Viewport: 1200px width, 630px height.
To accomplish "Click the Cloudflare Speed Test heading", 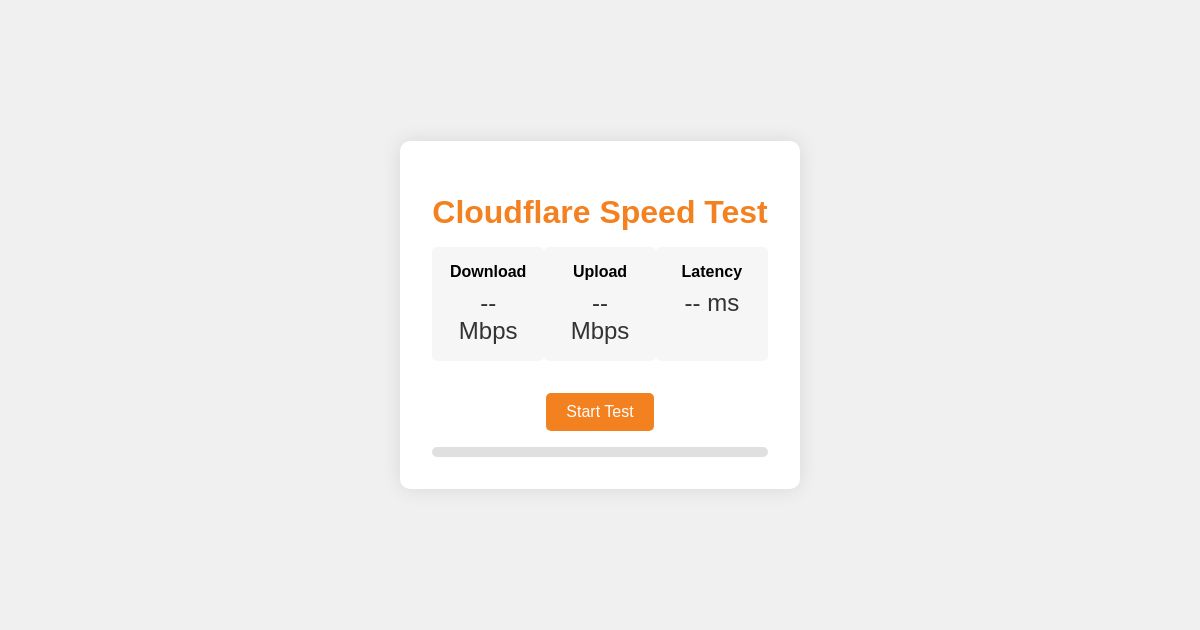I will click(x=600, y=212).
